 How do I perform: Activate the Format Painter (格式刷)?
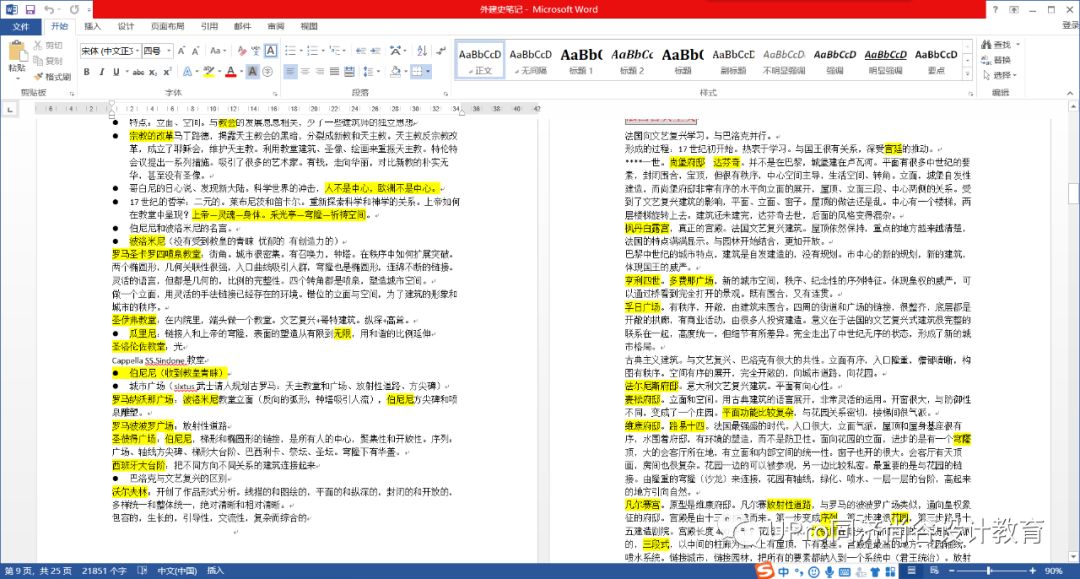point(52,76)
